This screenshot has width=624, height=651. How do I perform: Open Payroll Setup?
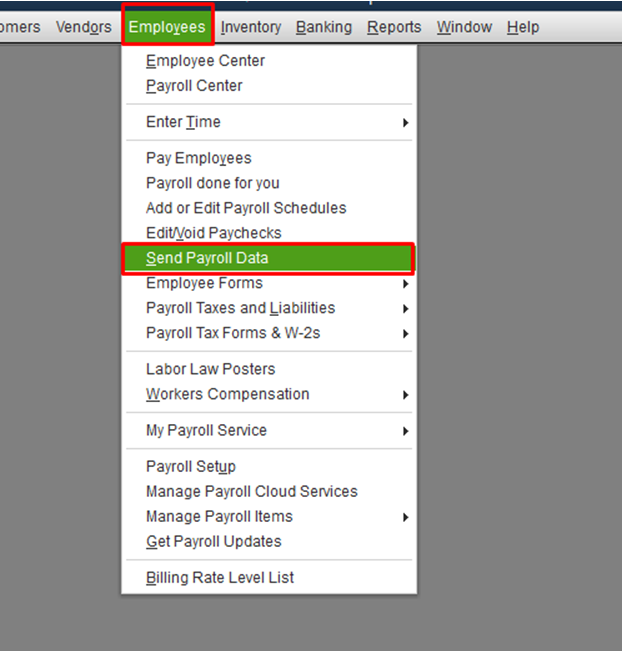click(x=269, y=467)
